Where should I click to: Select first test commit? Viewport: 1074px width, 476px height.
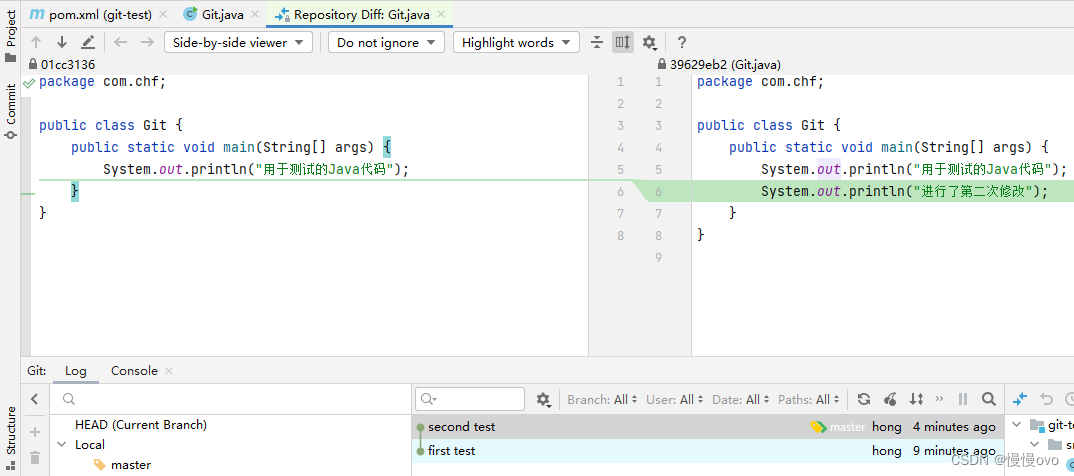tap(708, 451)
